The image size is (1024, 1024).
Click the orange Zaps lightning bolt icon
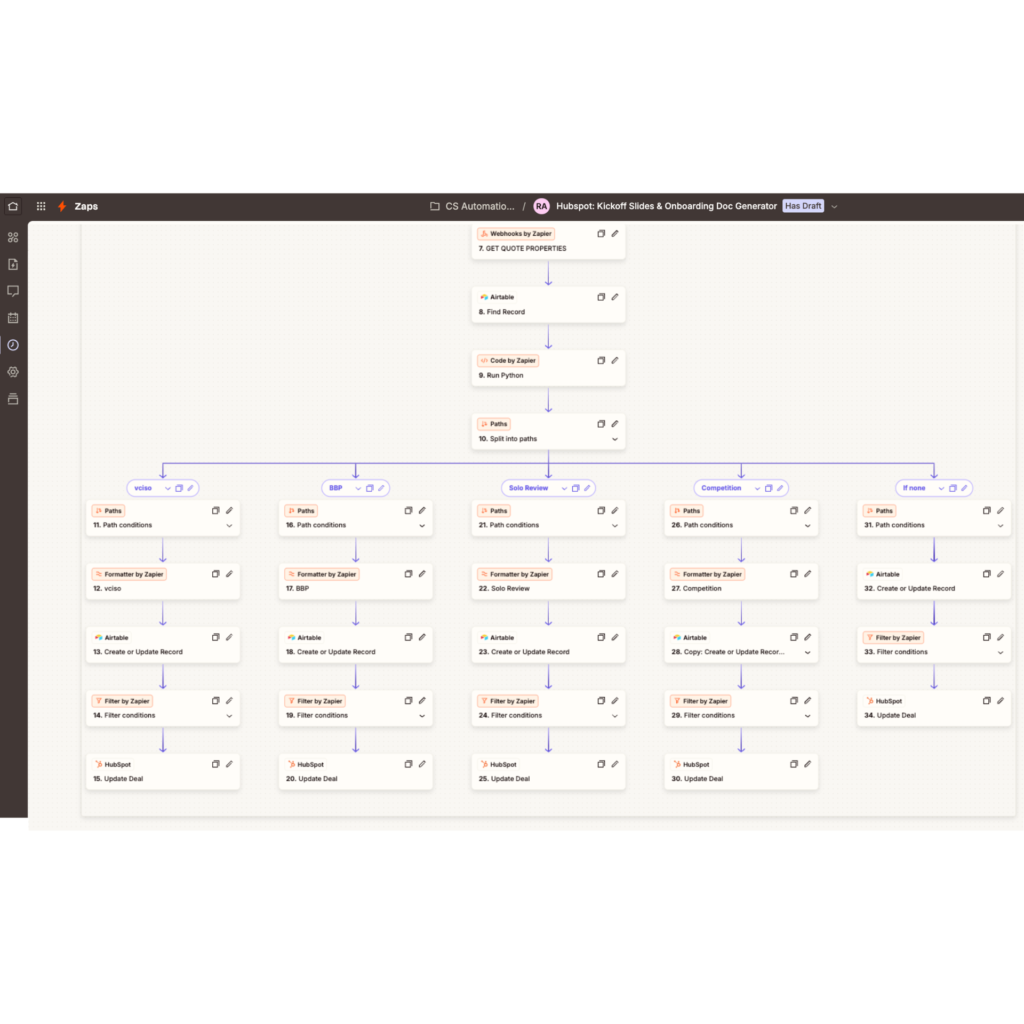[62, 206]
